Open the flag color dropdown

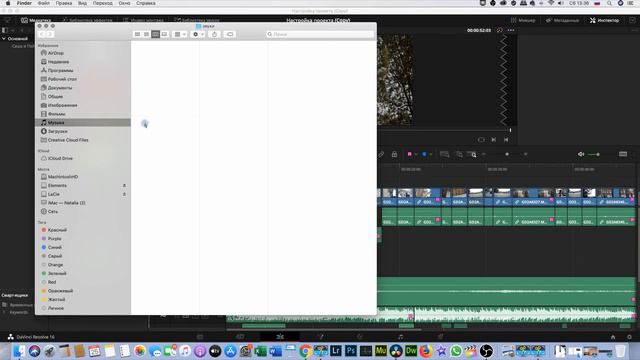[416, 154]
